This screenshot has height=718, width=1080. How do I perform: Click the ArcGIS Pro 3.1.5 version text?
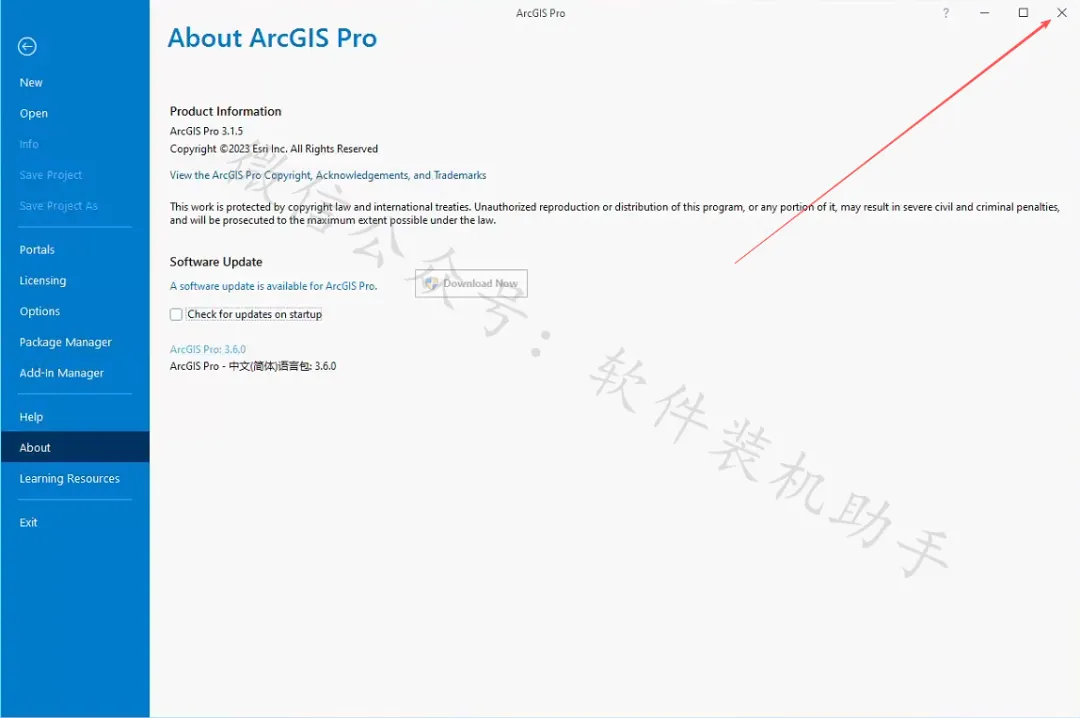(206, 131)
